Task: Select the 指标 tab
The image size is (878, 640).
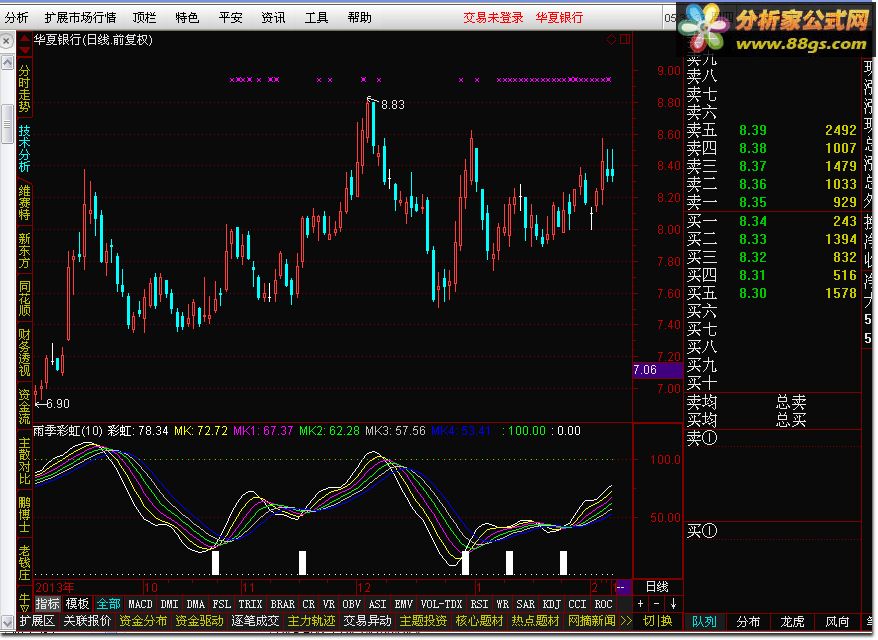Action: coord(48,604)
